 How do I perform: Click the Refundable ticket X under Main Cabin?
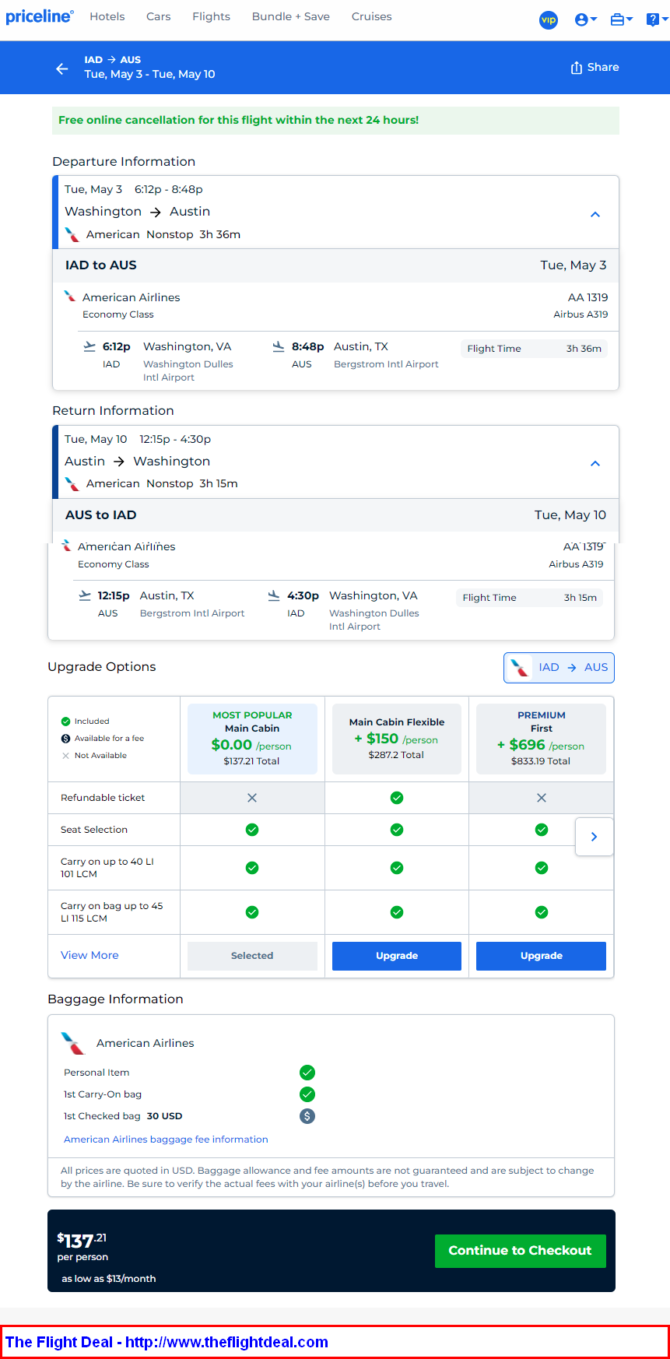pos(252,798)
